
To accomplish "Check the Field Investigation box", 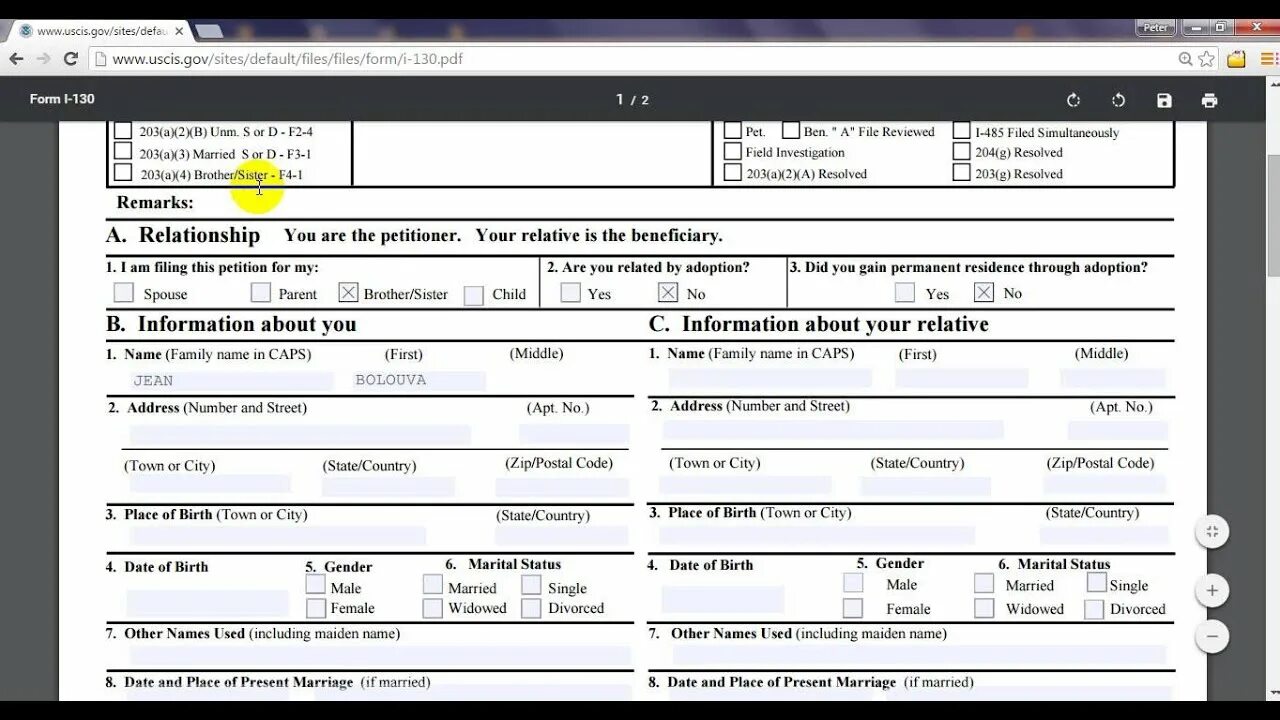I will coord(733,151).
